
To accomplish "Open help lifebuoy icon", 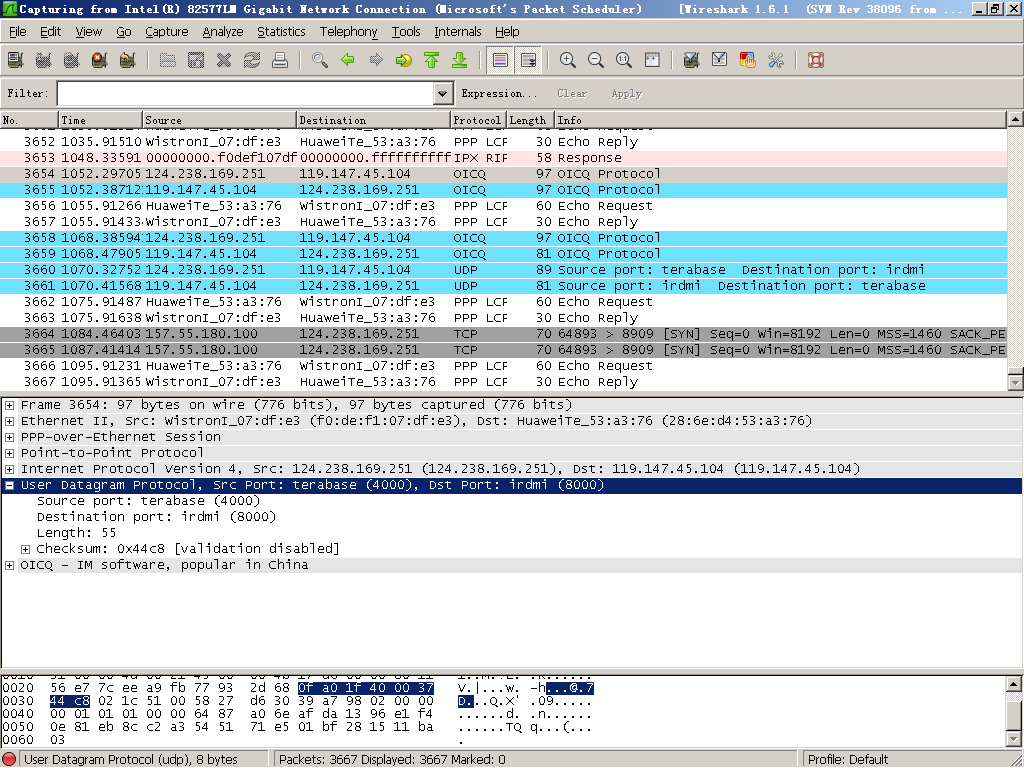I will [x=816, y=60].
